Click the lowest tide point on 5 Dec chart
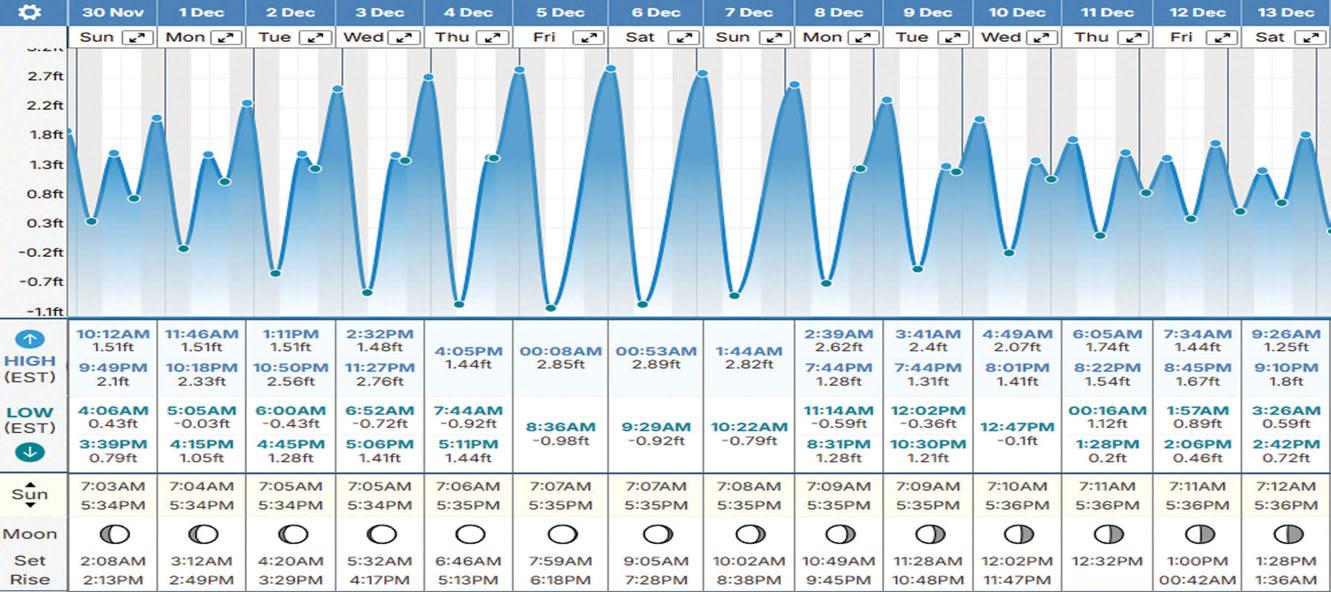 [551, 307]
